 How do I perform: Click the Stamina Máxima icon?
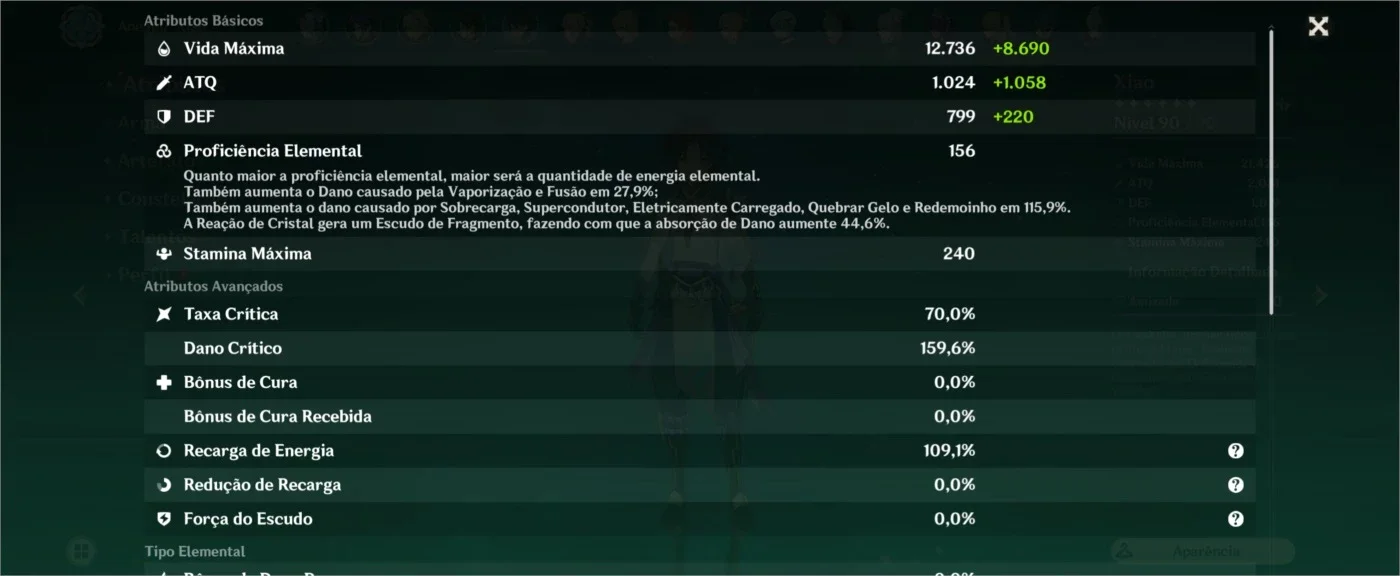point(164,254)
